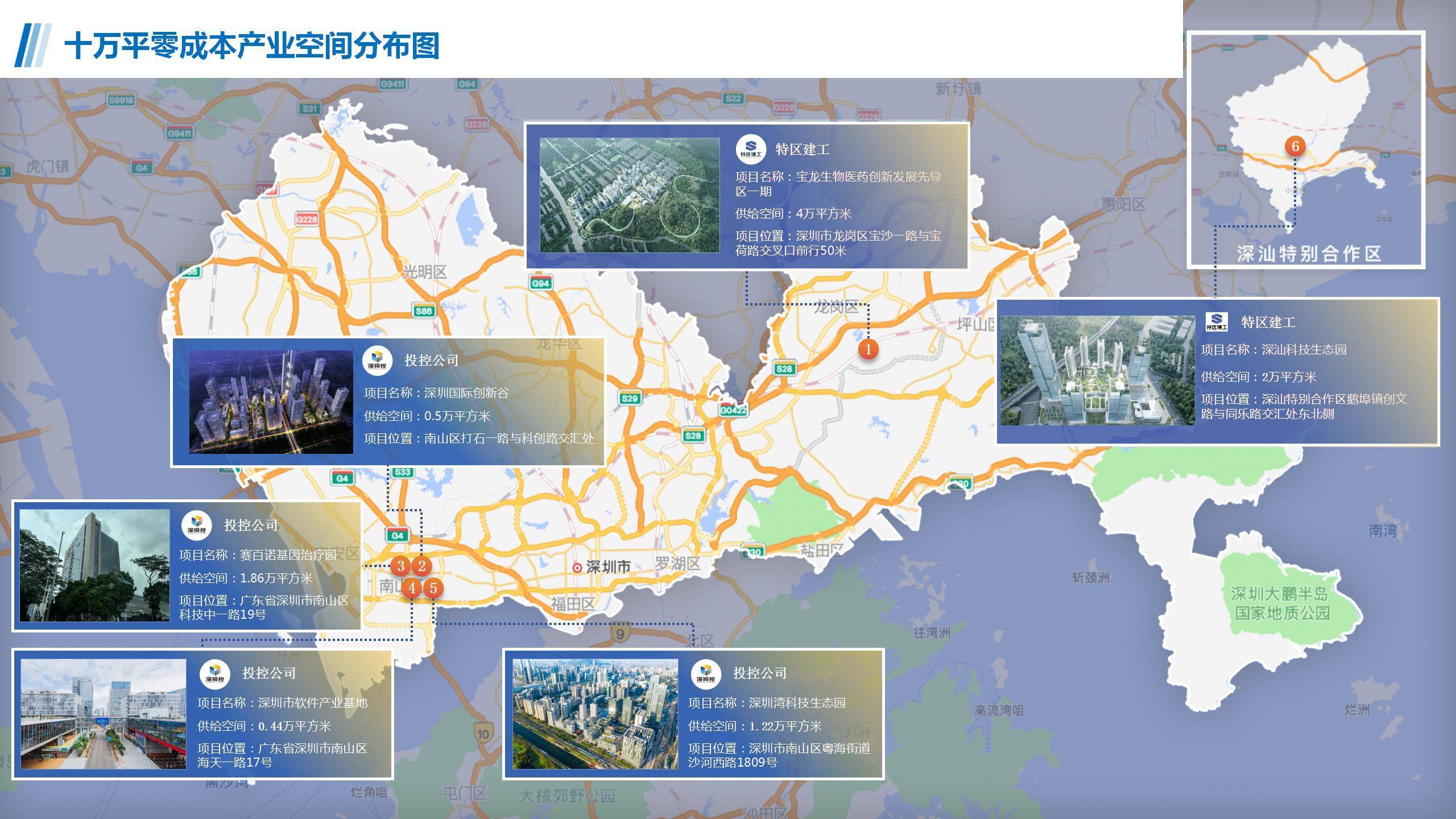Viewport: 1456px width, 819px height.
Task: Click 特区建工 logo in 宝龙生物医药 card
Action: (750, 149)
